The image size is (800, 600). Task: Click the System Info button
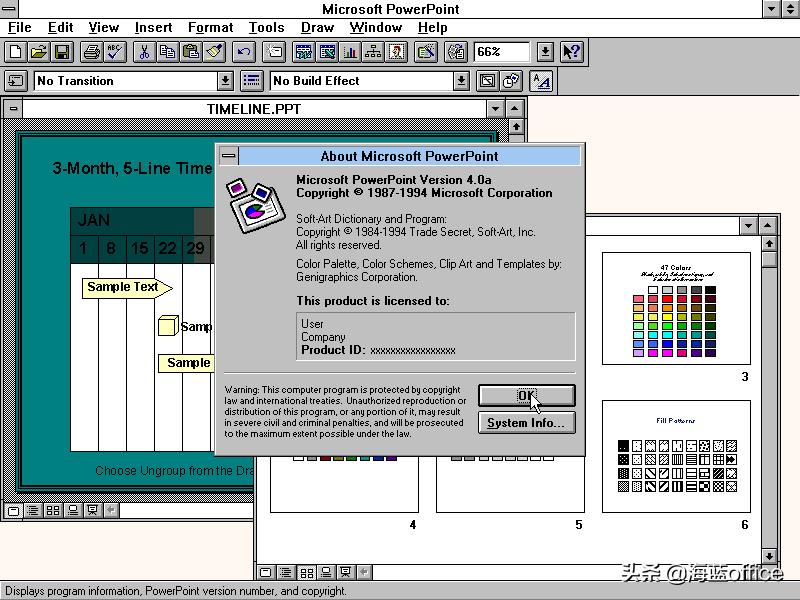click(x=527, y=423)
